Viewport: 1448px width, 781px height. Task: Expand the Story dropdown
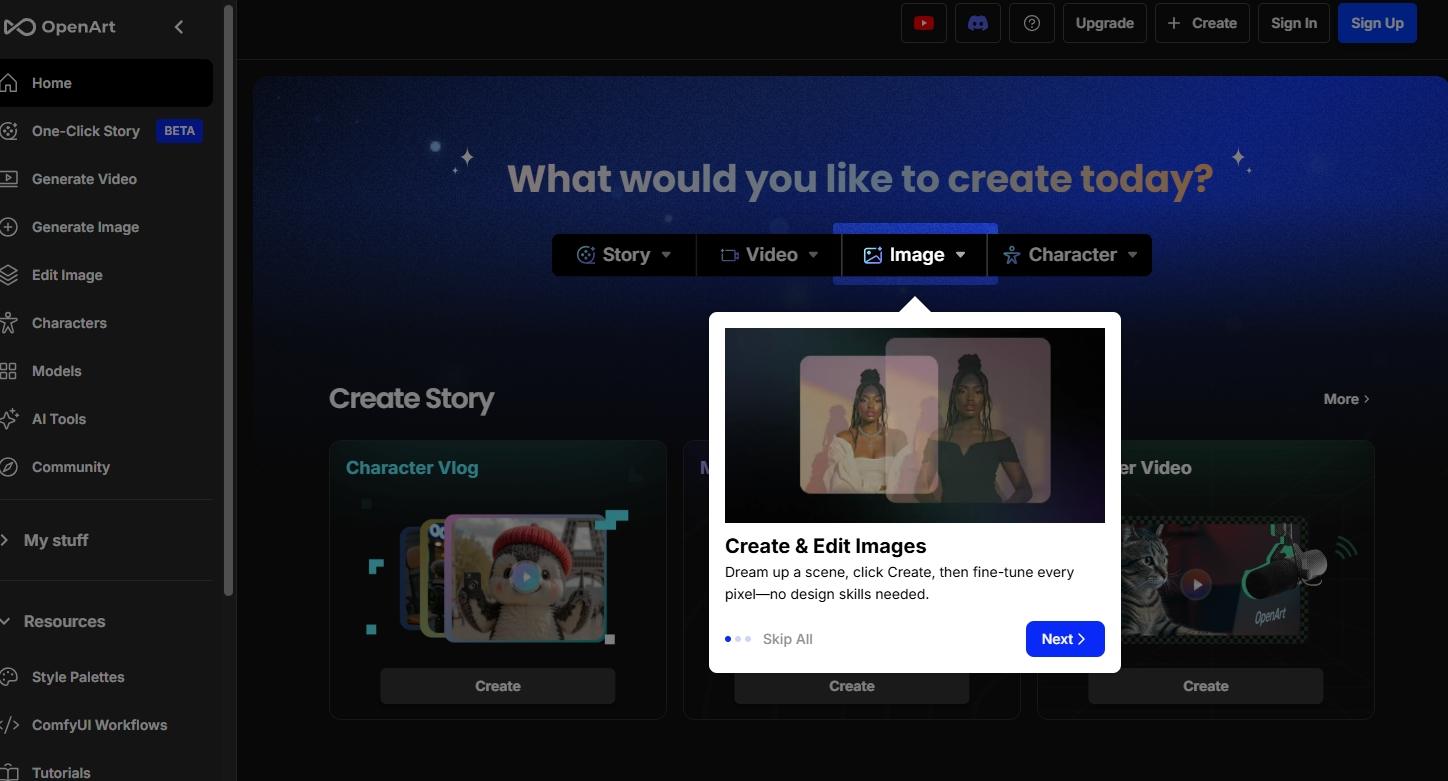[x=624, y=255]
